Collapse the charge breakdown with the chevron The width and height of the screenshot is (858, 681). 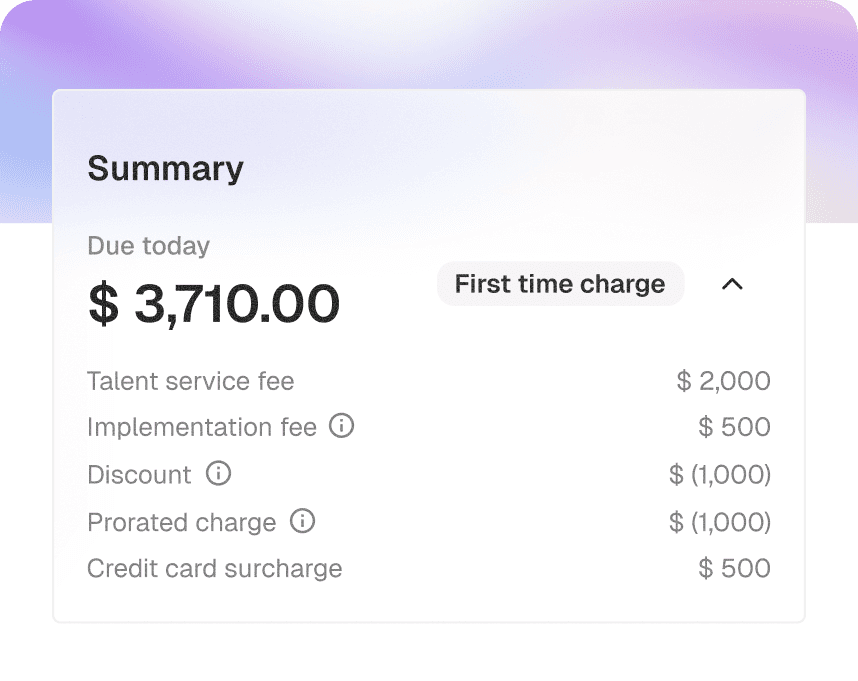pyautogui.click(x=732, y=284)
